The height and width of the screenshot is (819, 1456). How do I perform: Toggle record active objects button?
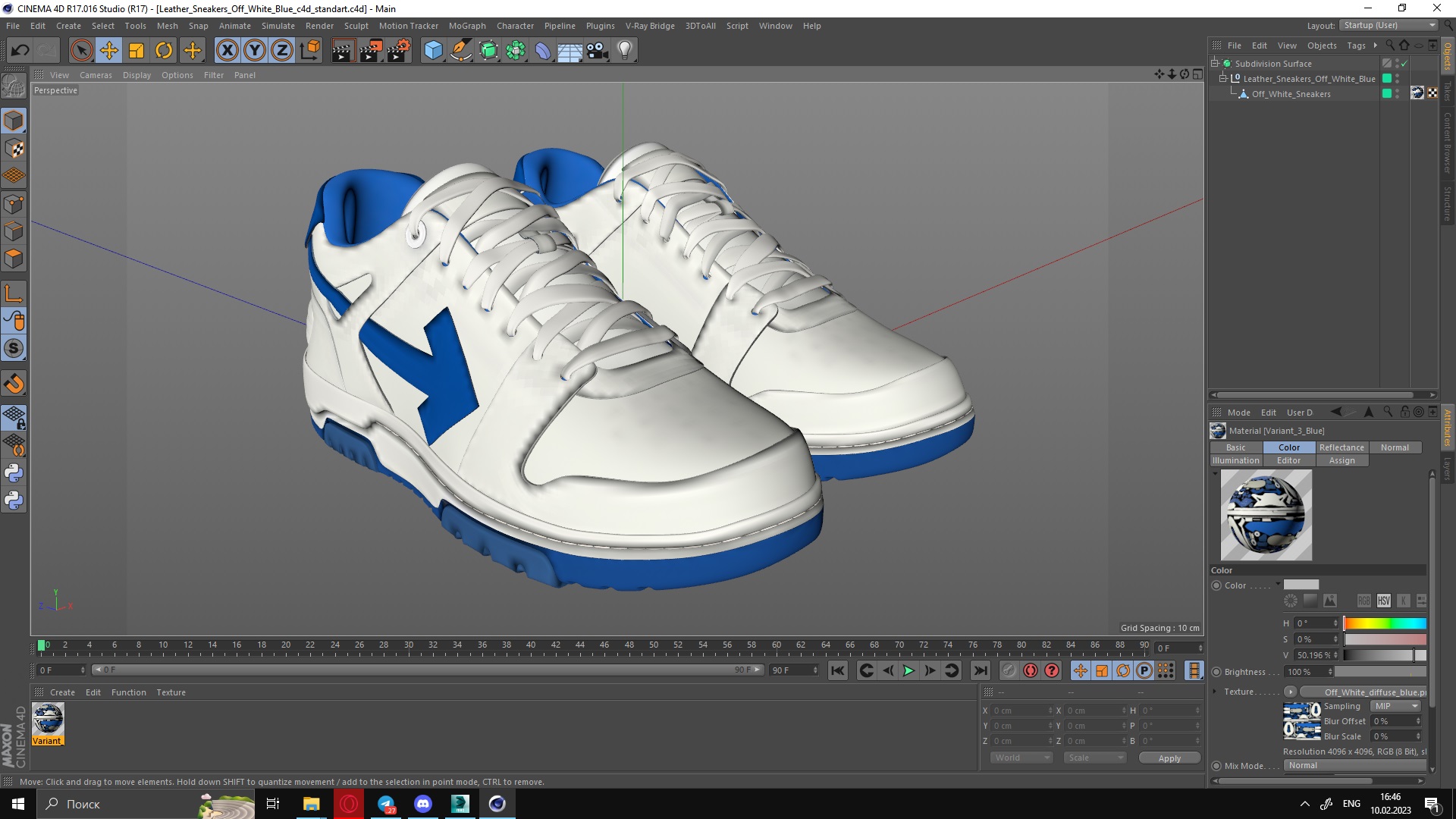pyautogui.click(x=1009, y=670)
